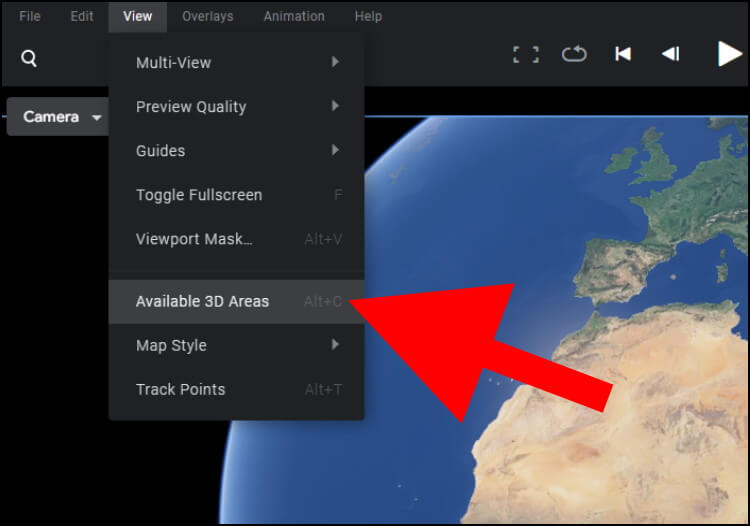This screenshot has height=526, width=750.
Task: Toggle fullscreen viewport bracket icon
Action: pyautogui.click(x=526, y=55)
